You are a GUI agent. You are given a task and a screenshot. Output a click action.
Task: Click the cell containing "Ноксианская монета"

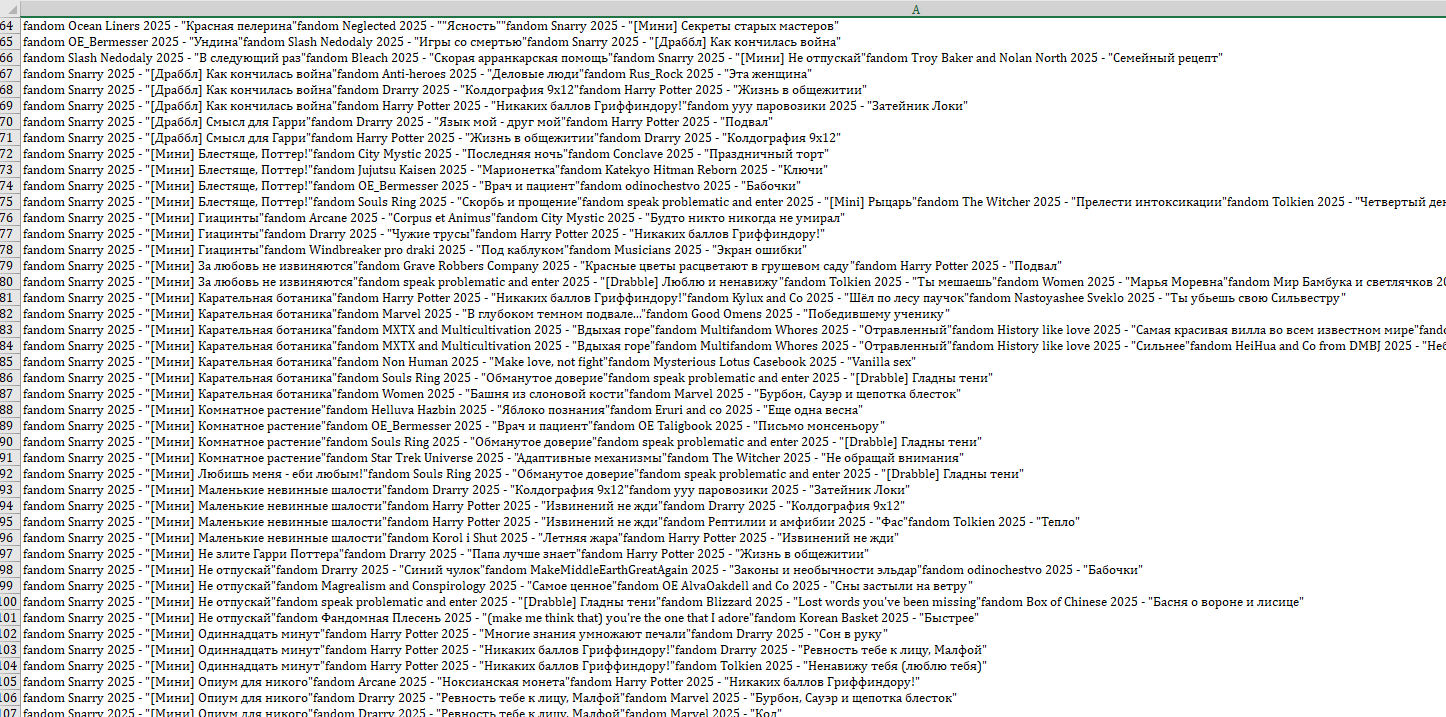(732, 682)
